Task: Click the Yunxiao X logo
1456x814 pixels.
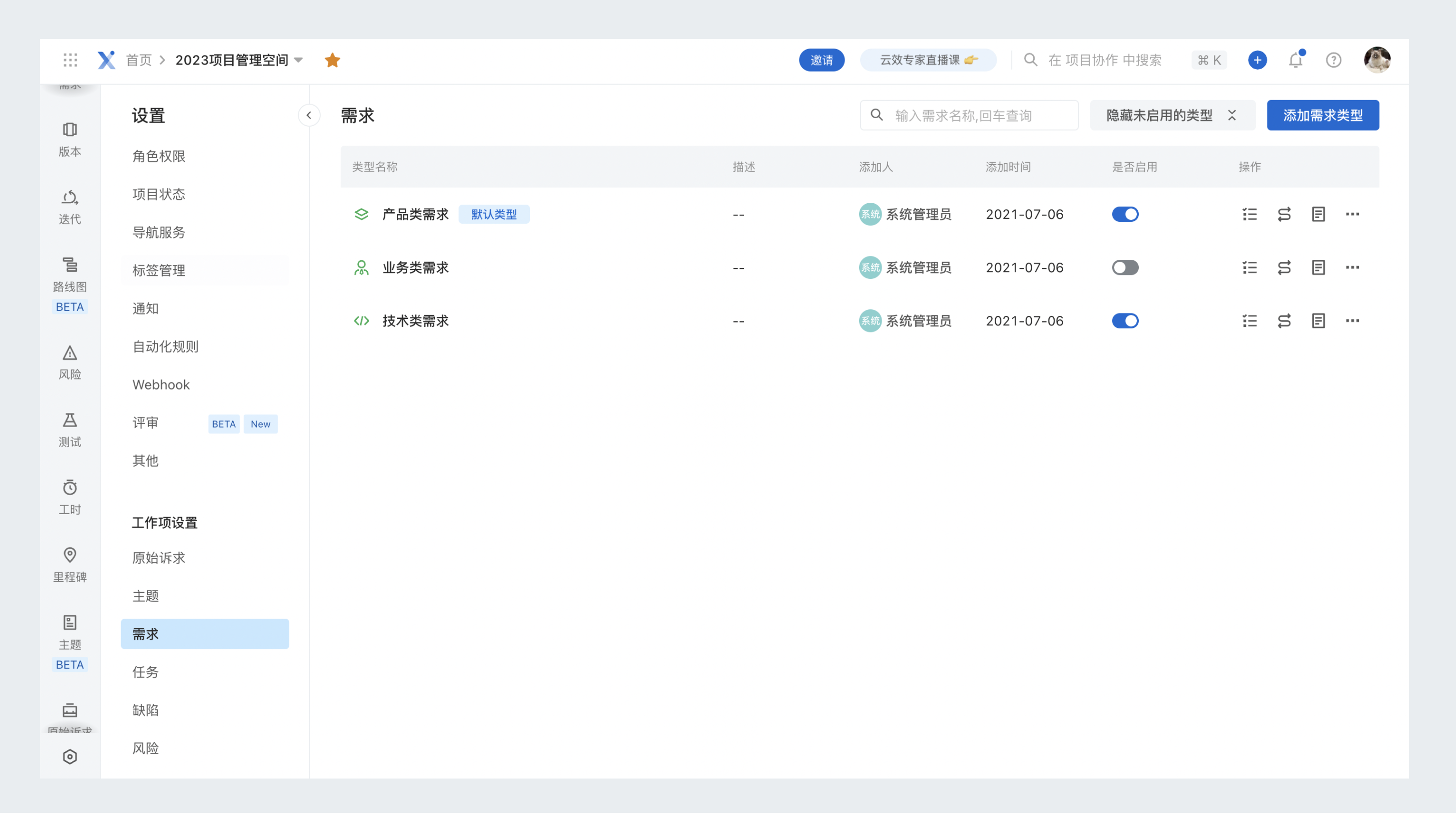Action: coord(106,60)
